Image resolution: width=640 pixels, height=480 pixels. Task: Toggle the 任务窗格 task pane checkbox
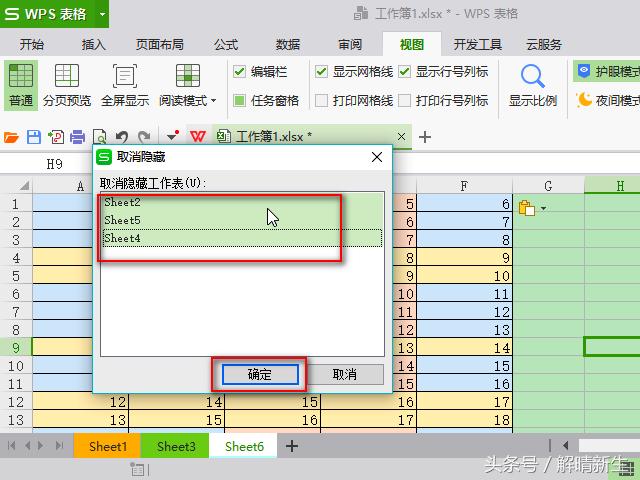click(239, 100)
